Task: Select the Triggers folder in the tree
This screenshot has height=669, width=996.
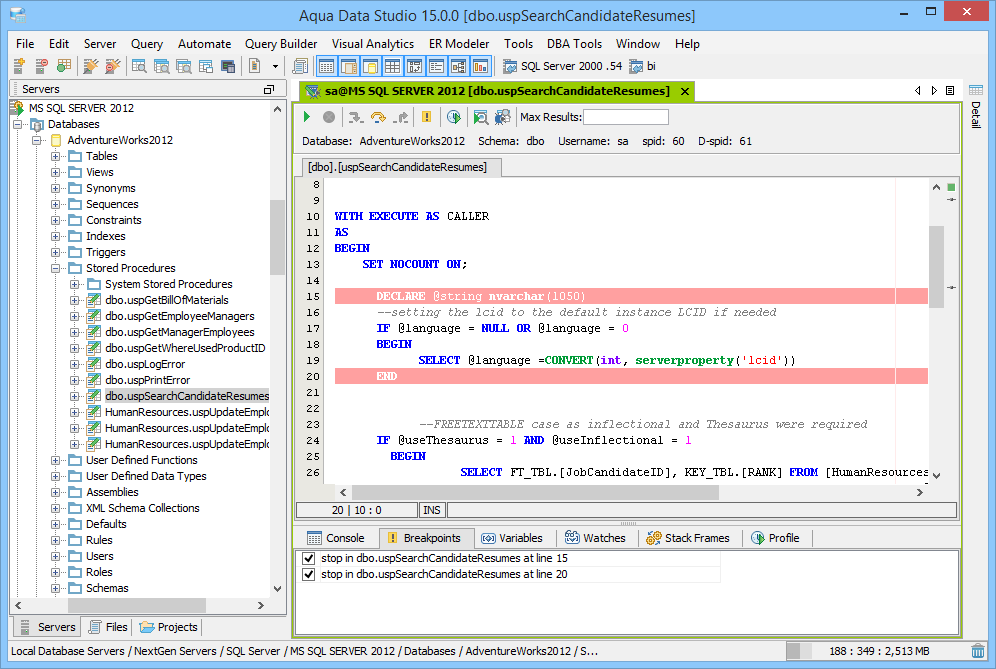Action: click(x=105, y=252)
